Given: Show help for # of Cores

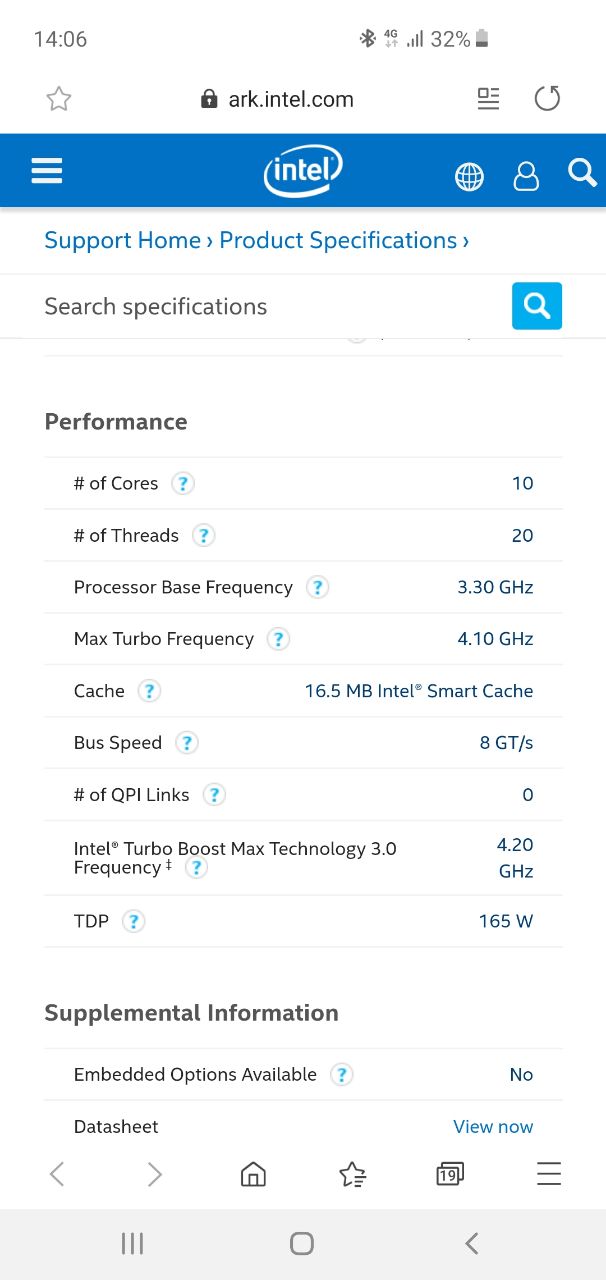Looking at the screenshot, I should 182,484.
